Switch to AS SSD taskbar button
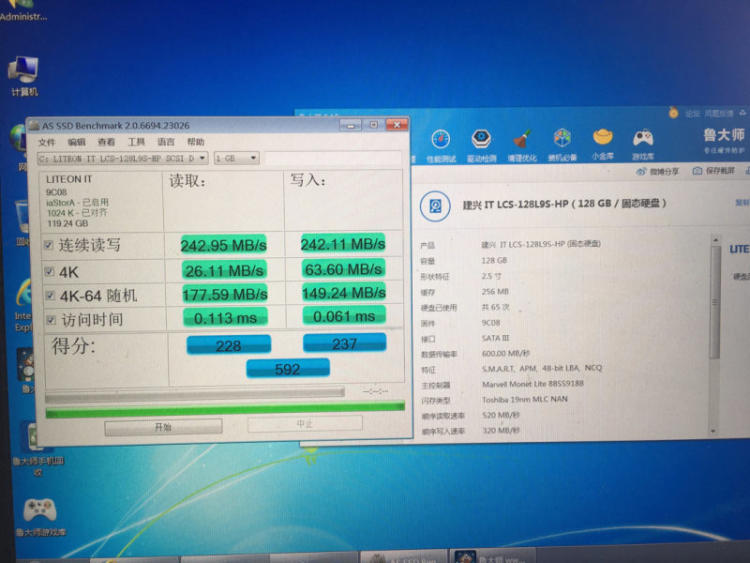The image size is (750, 563). 403,557
